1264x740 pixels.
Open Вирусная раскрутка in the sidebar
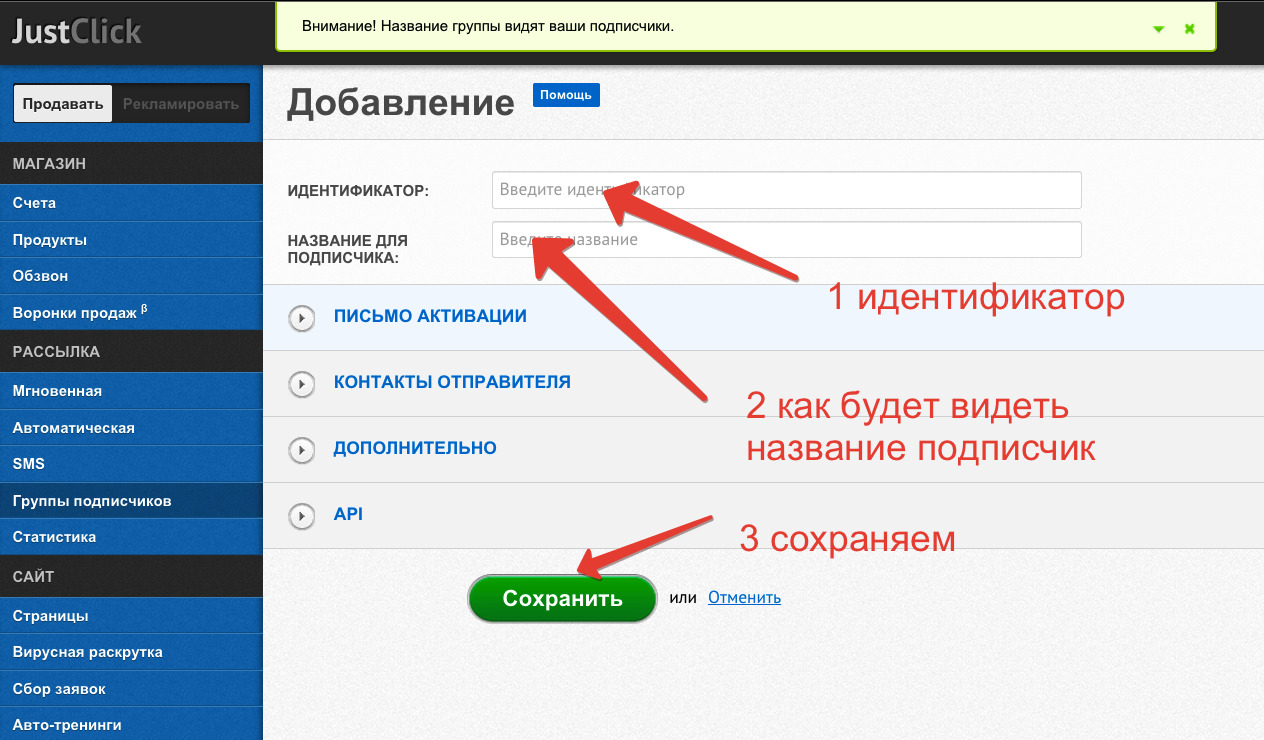click(131, 652)
